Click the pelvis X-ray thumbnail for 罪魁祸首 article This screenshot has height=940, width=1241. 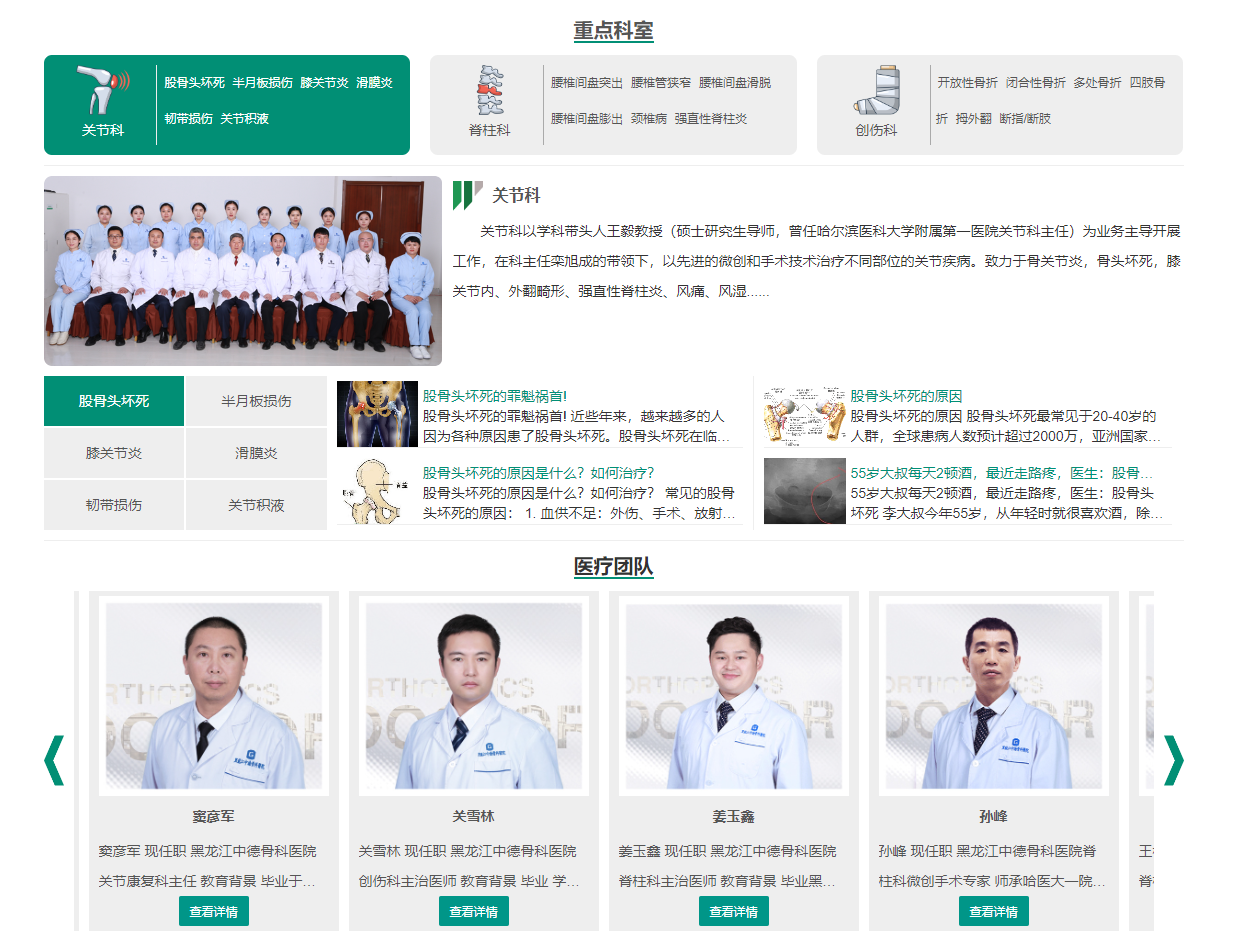(377, 414)
